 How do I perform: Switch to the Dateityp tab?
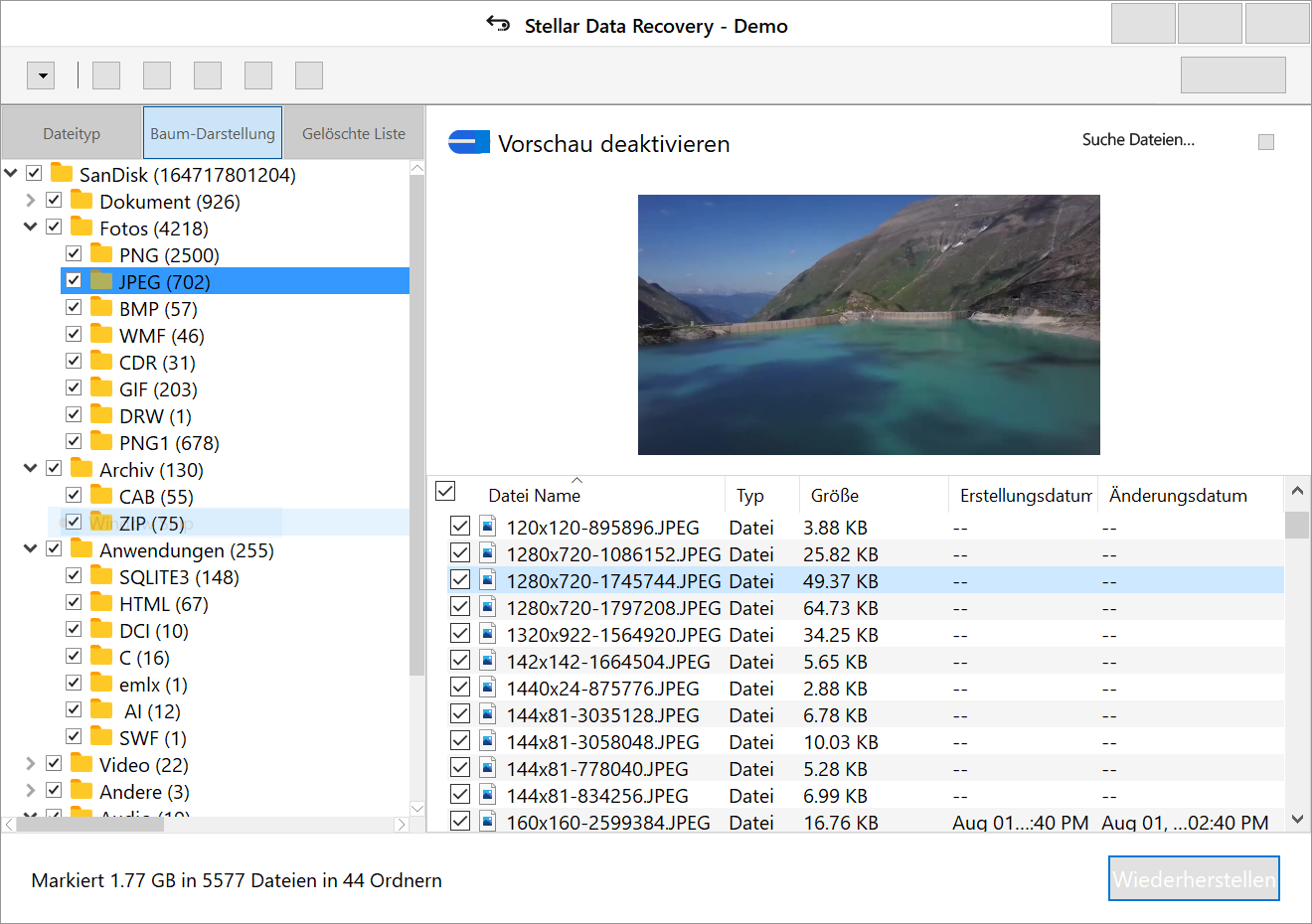(72, 133)
